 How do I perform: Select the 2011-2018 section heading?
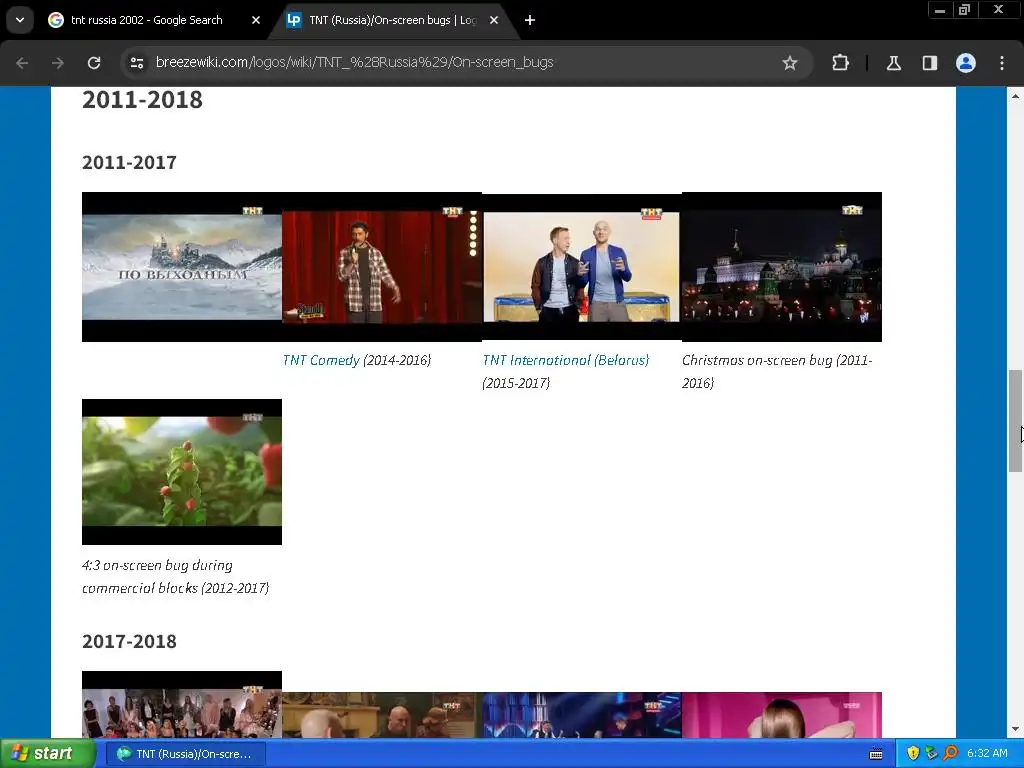tap(142, 100)
